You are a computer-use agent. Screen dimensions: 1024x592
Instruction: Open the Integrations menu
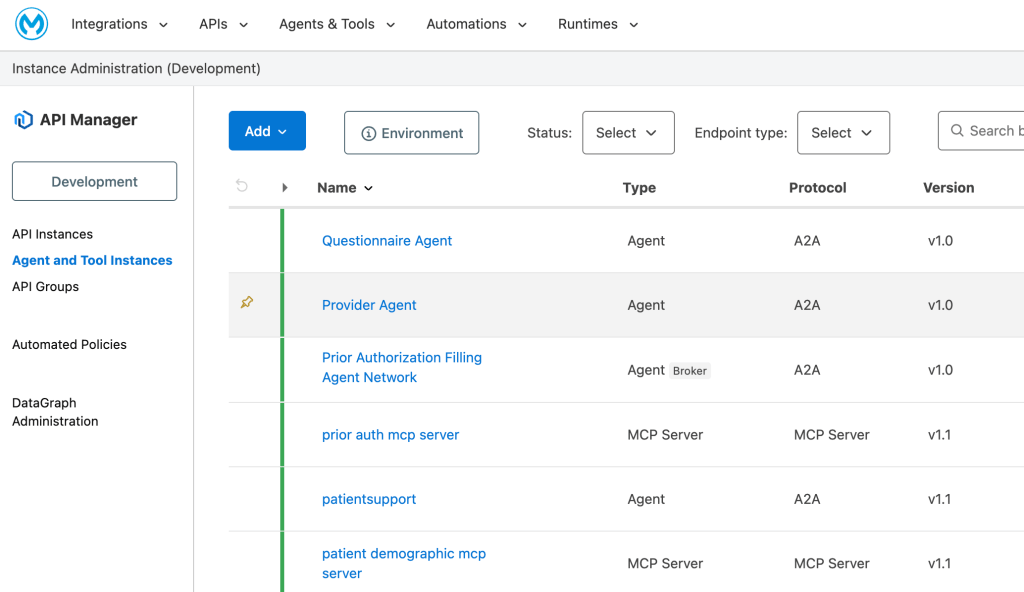tap(119, 24)
